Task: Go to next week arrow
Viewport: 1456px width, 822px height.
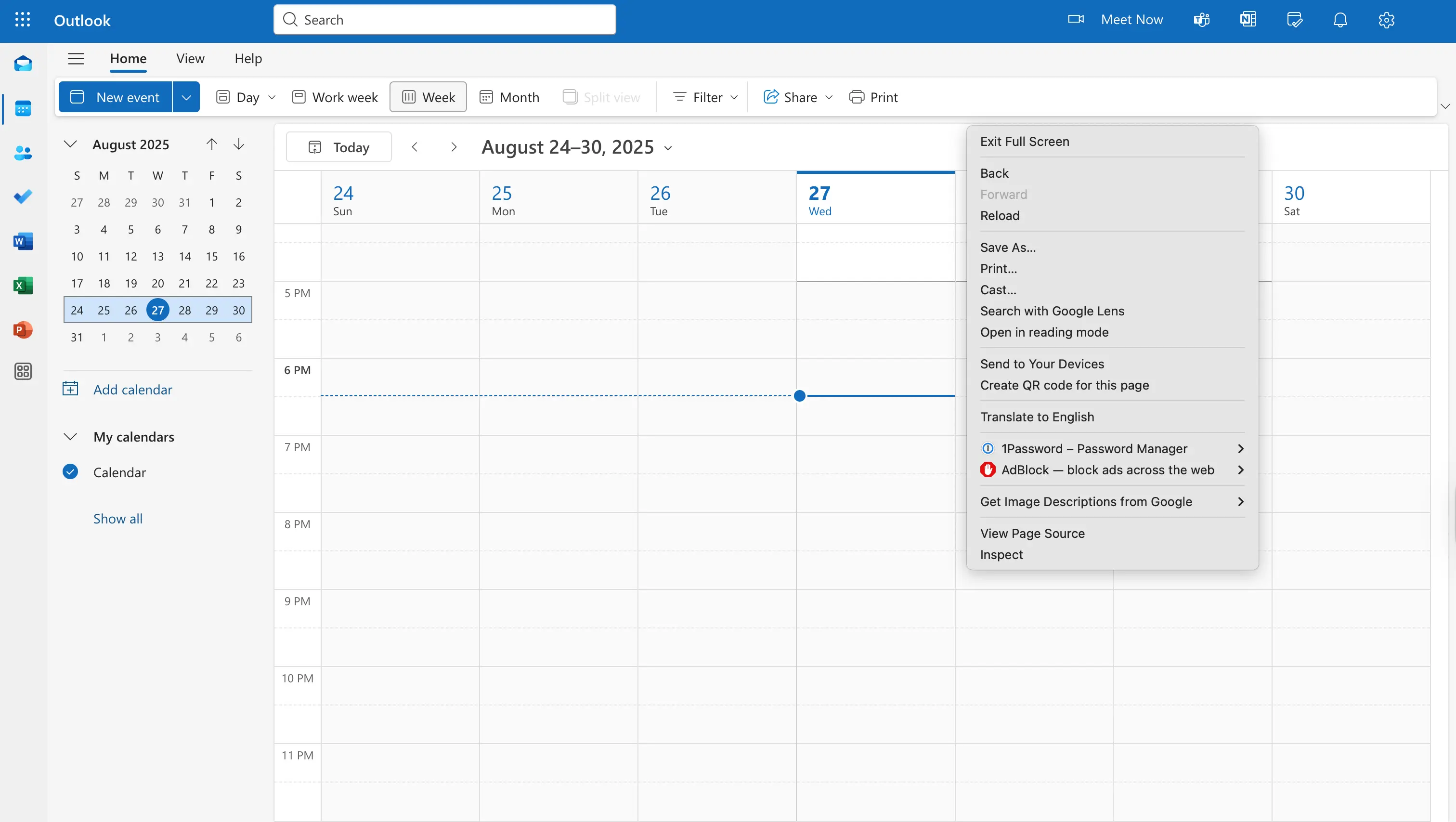Action: [x=453, y=147]
